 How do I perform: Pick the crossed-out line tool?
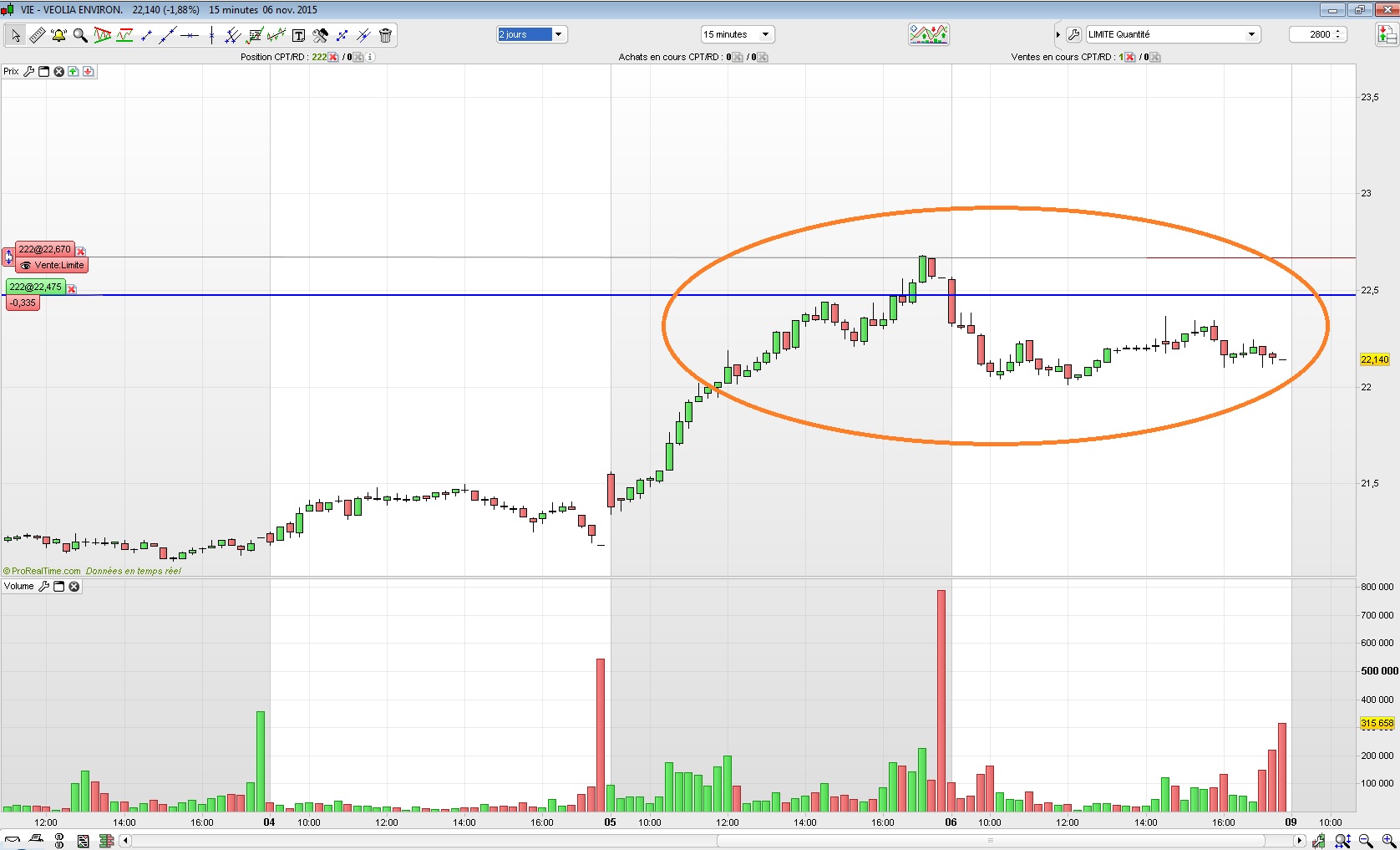[363, 35]
